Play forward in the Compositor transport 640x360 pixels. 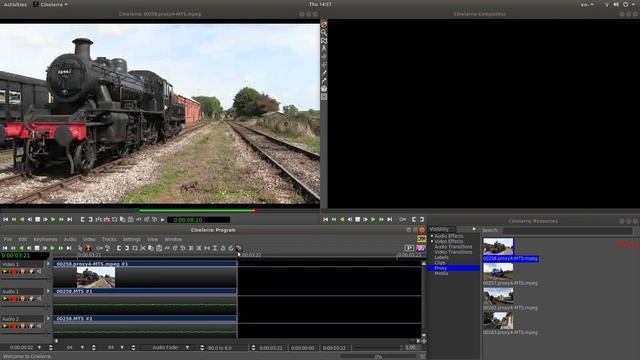click(x=373, y=220)
